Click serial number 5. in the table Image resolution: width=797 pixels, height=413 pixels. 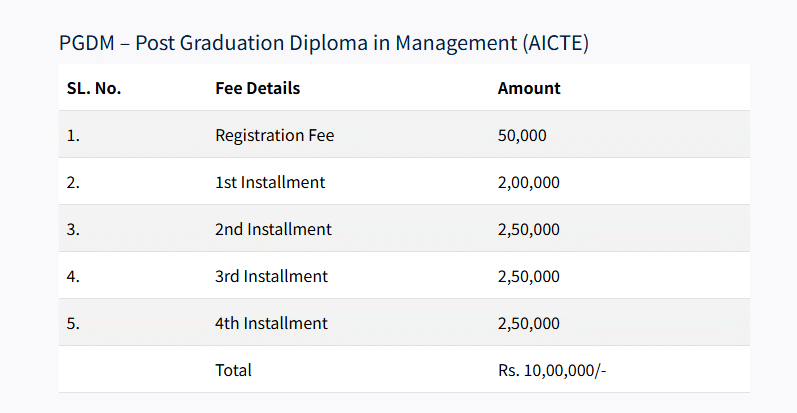coord(73,323)
